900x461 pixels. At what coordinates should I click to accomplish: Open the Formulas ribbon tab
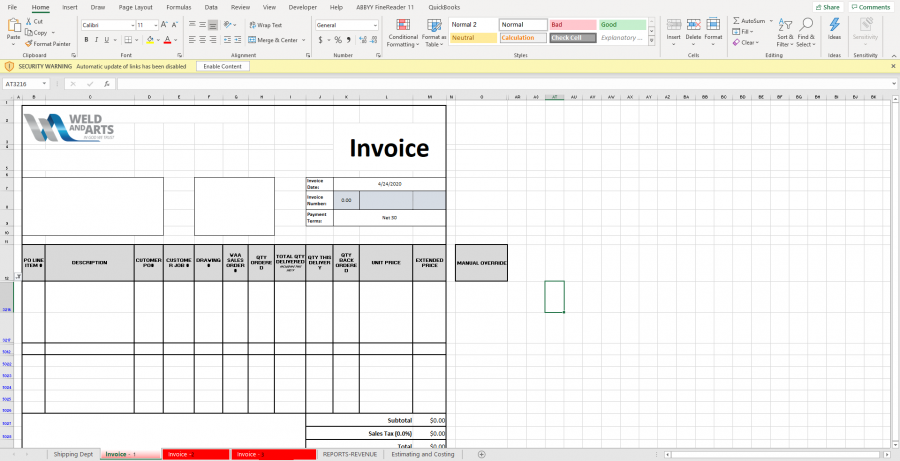[x=179, y=7]
